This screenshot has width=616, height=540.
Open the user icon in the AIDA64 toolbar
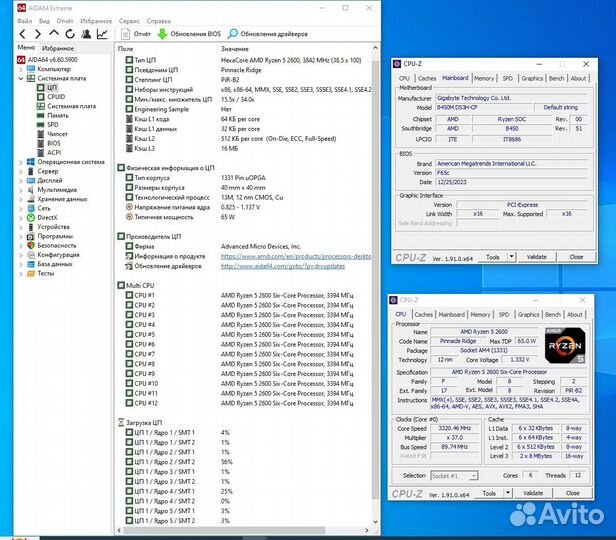click(x=86, y=34)
